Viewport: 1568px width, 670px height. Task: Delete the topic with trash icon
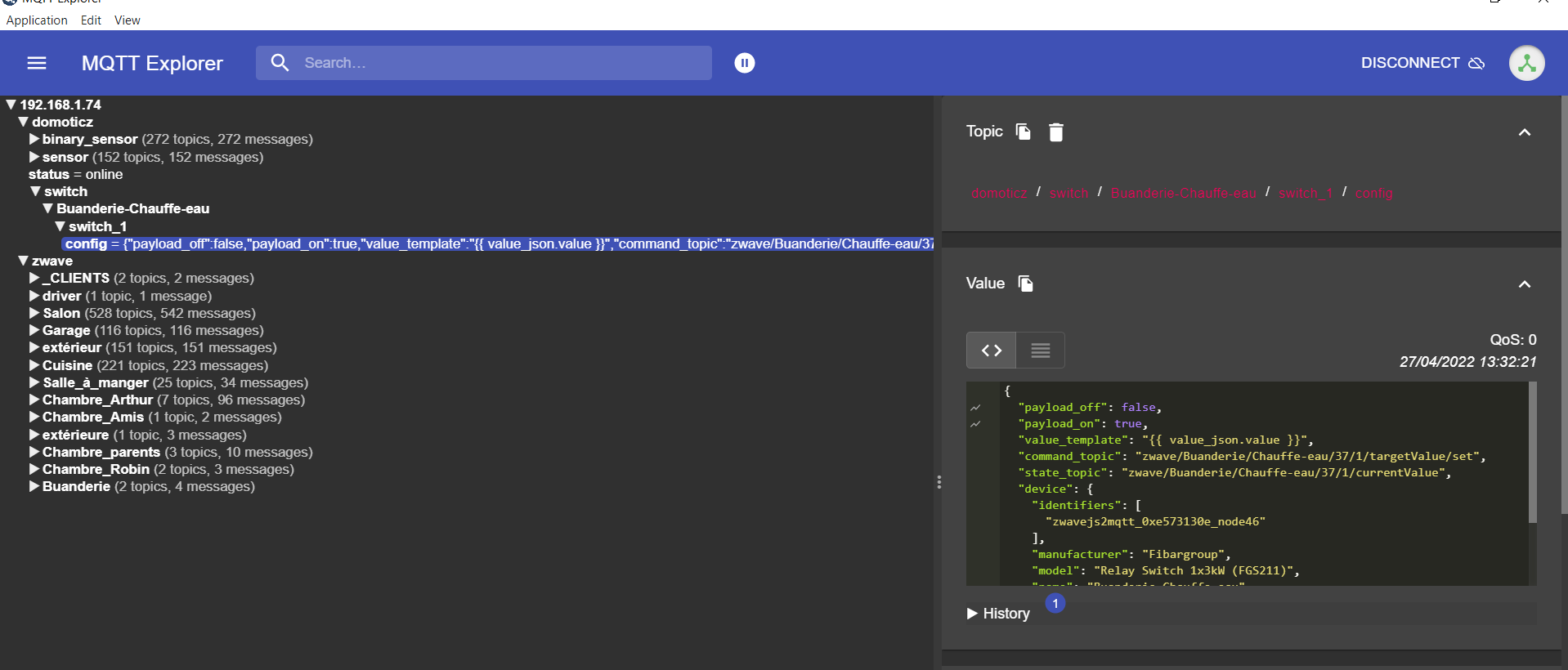[1056, 132]
